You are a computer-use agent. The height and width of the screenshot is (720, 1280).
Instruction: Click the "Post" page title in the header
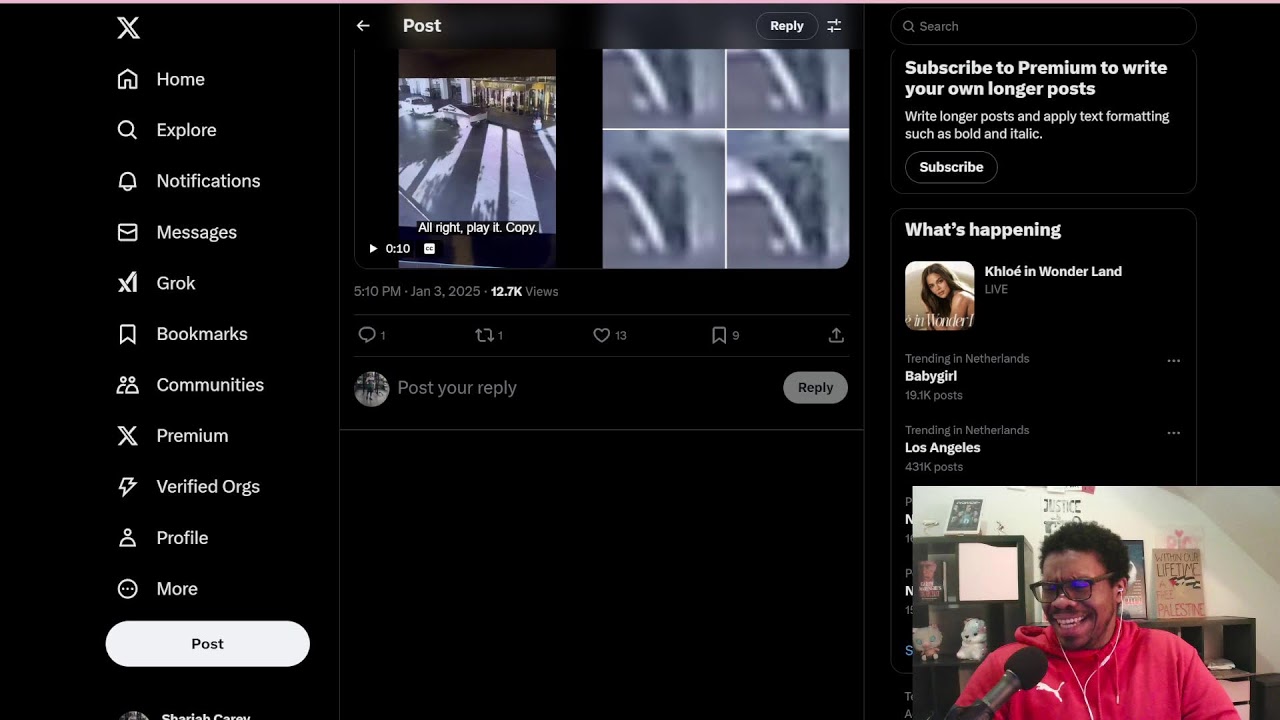point(422,26)
